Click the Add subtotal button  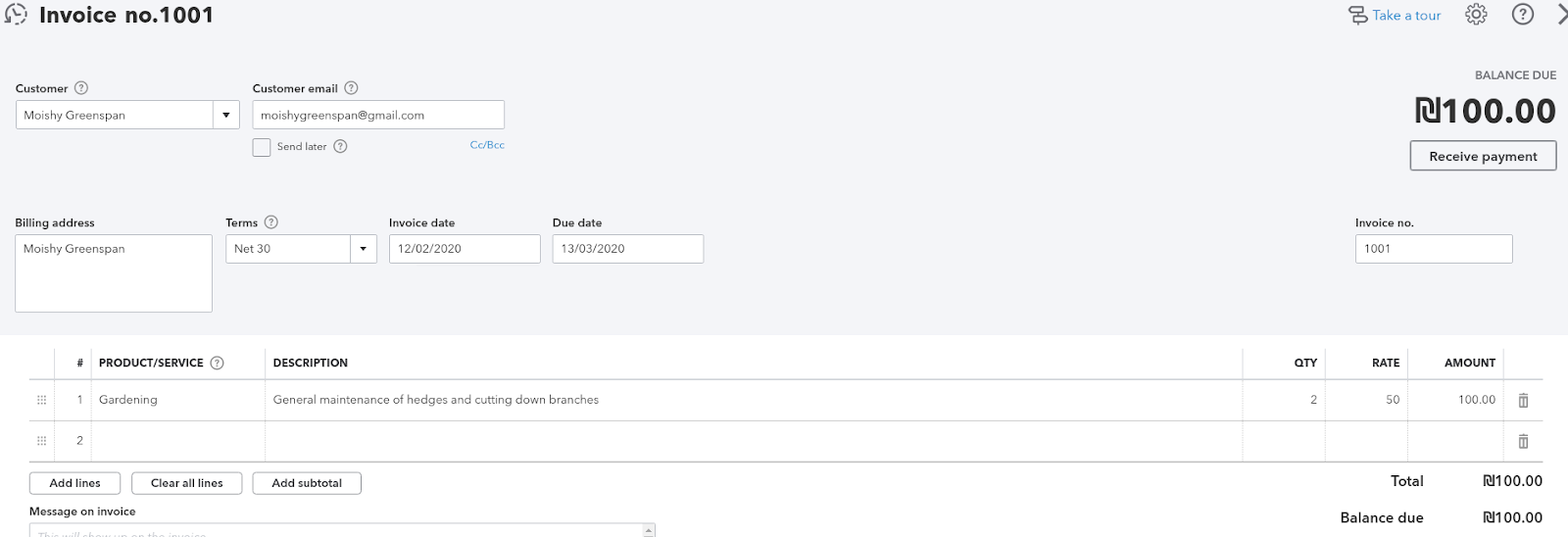[x=307, y=483]
